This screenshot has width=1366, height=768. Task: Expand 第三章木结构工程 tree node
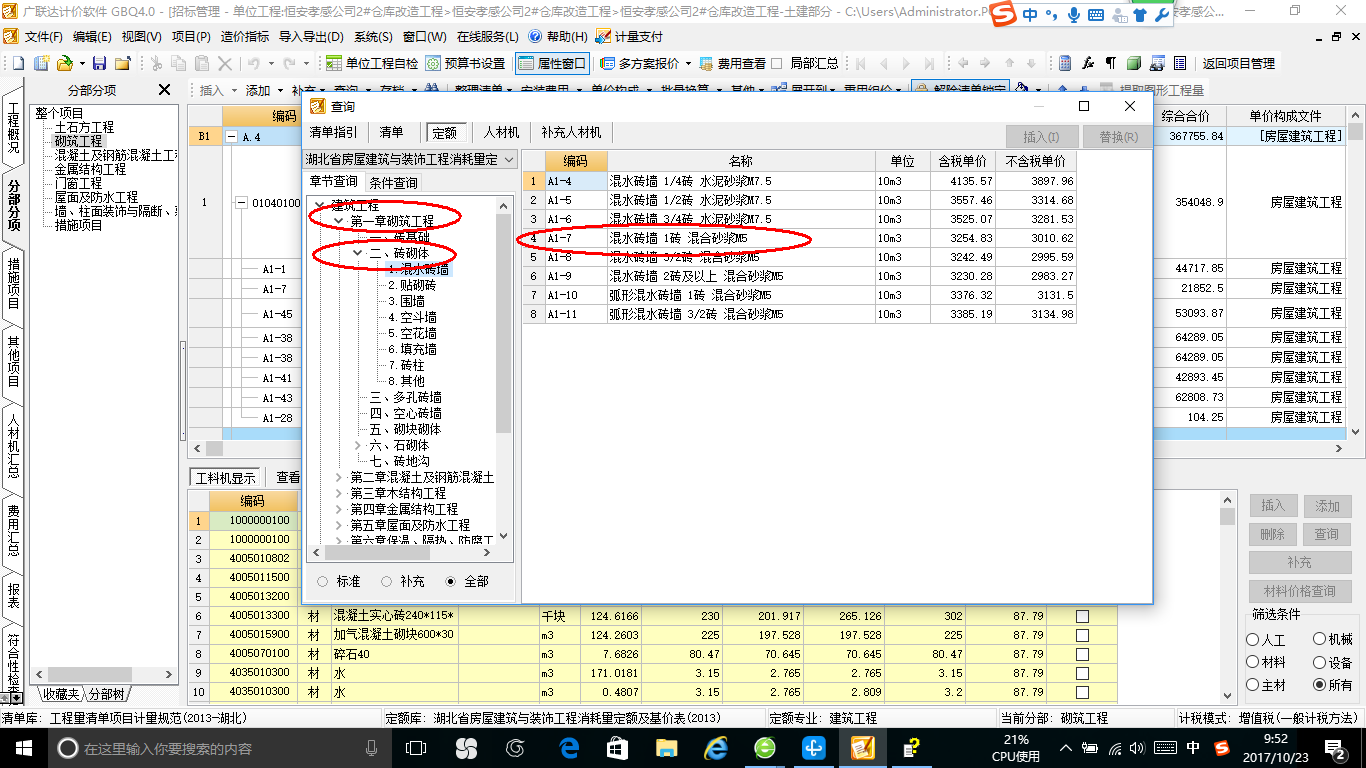338,493
